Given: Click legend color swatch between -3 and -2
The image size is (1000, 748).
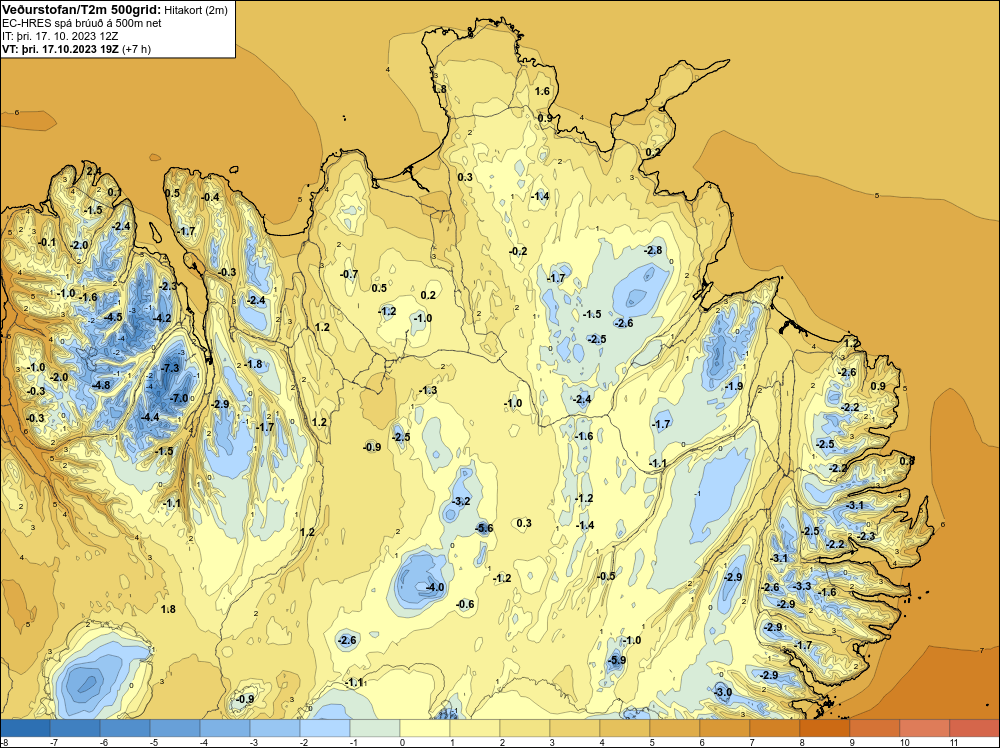Looking at the screenshot, I should 275,728.
